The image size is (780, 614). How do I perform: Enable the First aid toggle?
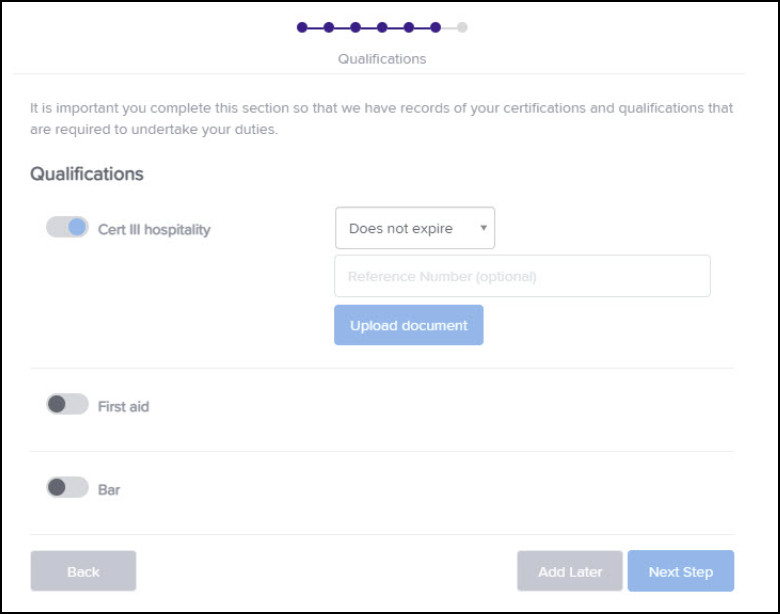click(x=67, y=404)
